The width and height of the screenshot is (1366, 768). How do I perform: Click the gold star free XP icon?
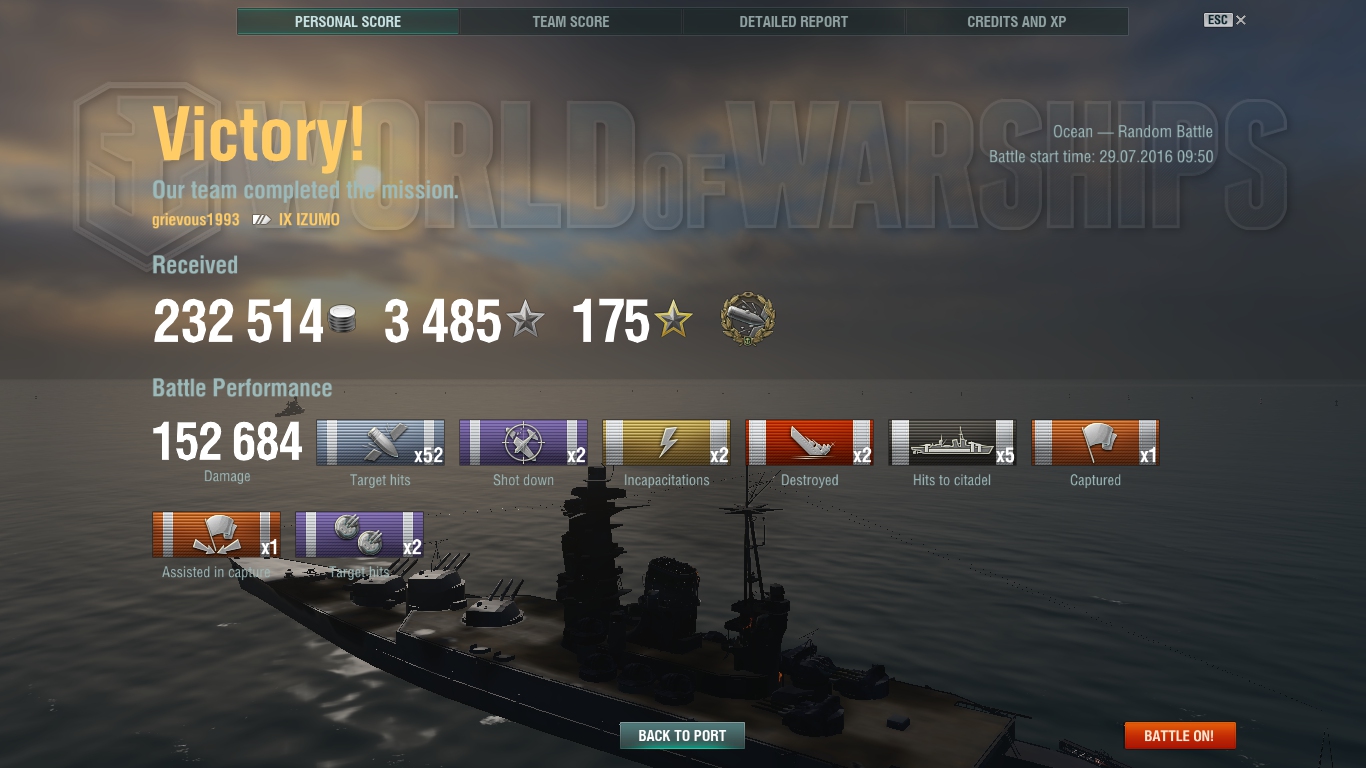coord(673,321)
